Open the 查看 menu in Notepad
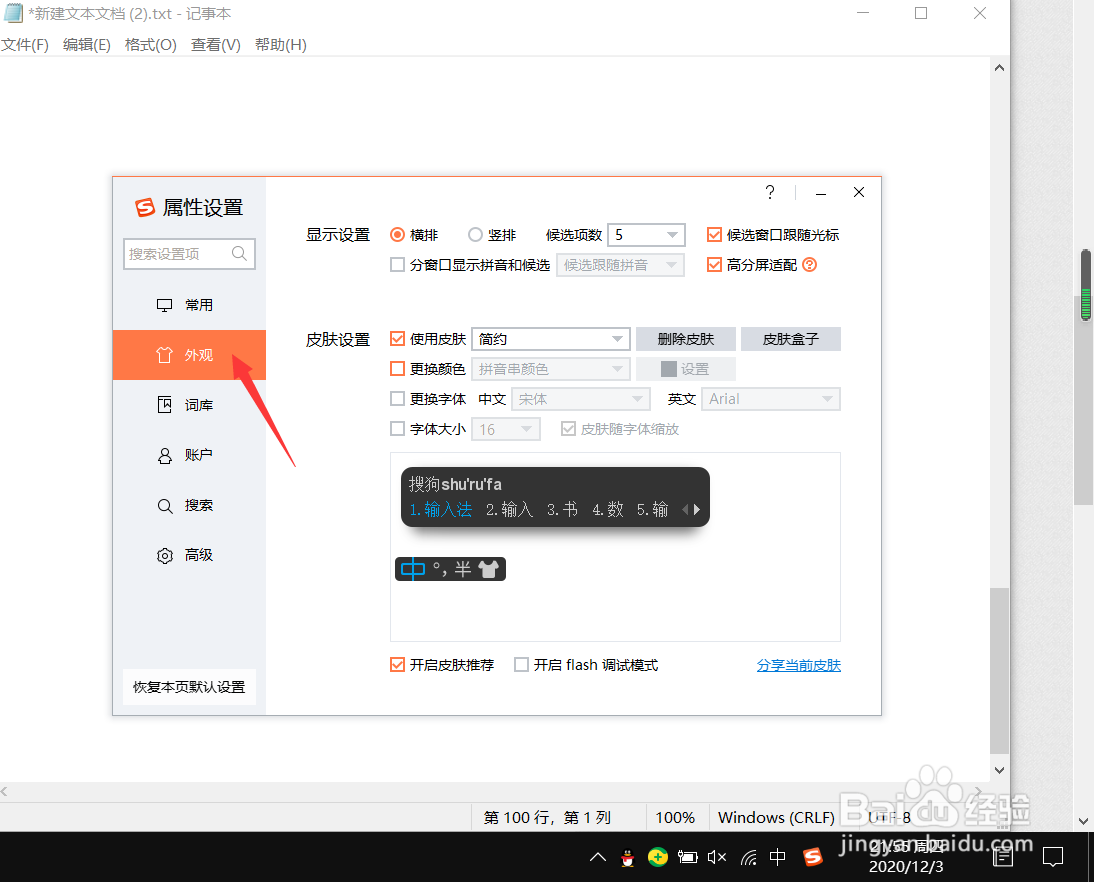Screen dimensions: 1094x882 point(214,44)
